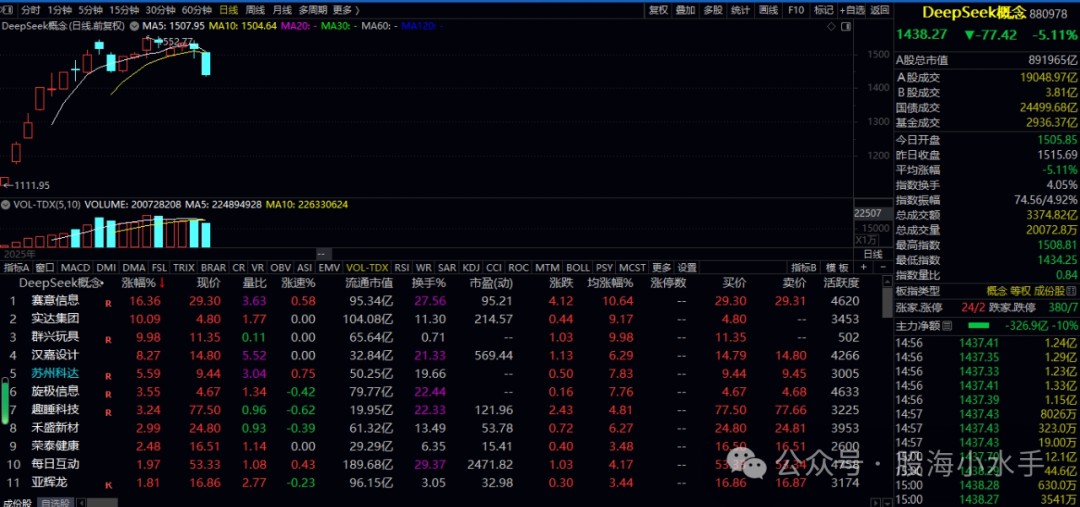Viewport: 1080px width, 507px height.
Task: Click the 指标A tab
Action: click(17, 267)
